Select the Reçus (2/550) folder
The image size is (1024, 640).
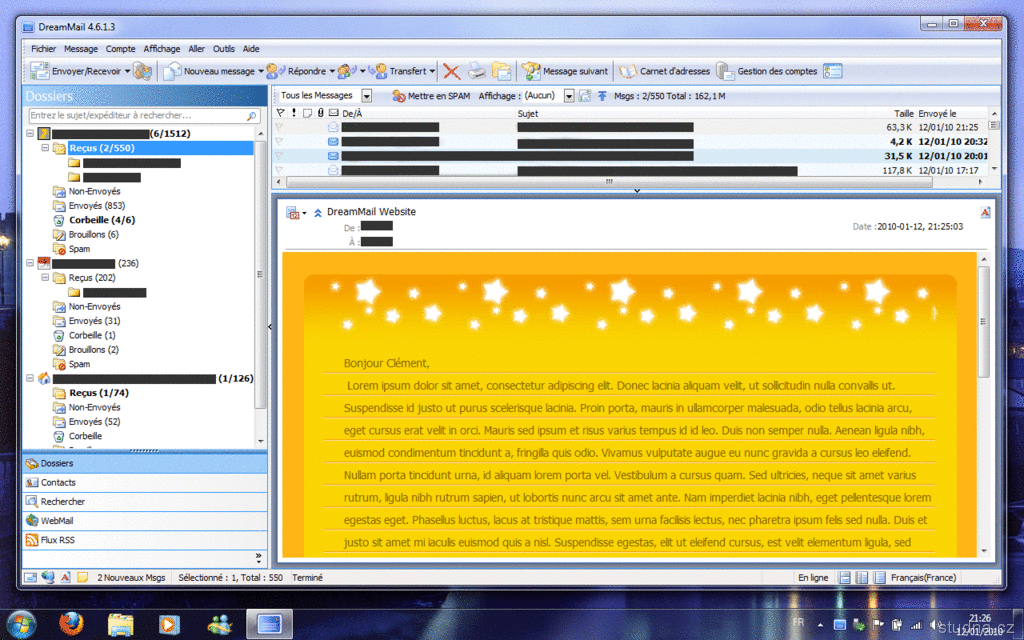(102, 148)
